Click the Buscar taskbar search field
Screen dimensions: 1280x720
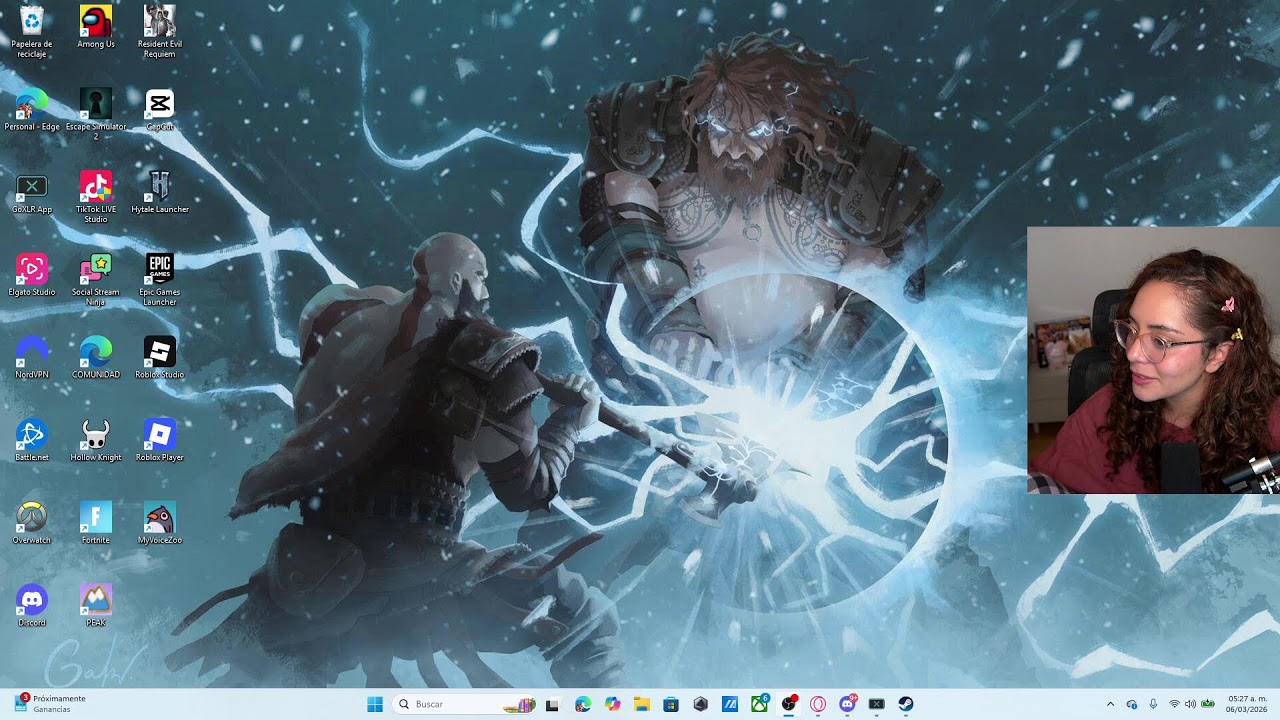tap(464, 704)
